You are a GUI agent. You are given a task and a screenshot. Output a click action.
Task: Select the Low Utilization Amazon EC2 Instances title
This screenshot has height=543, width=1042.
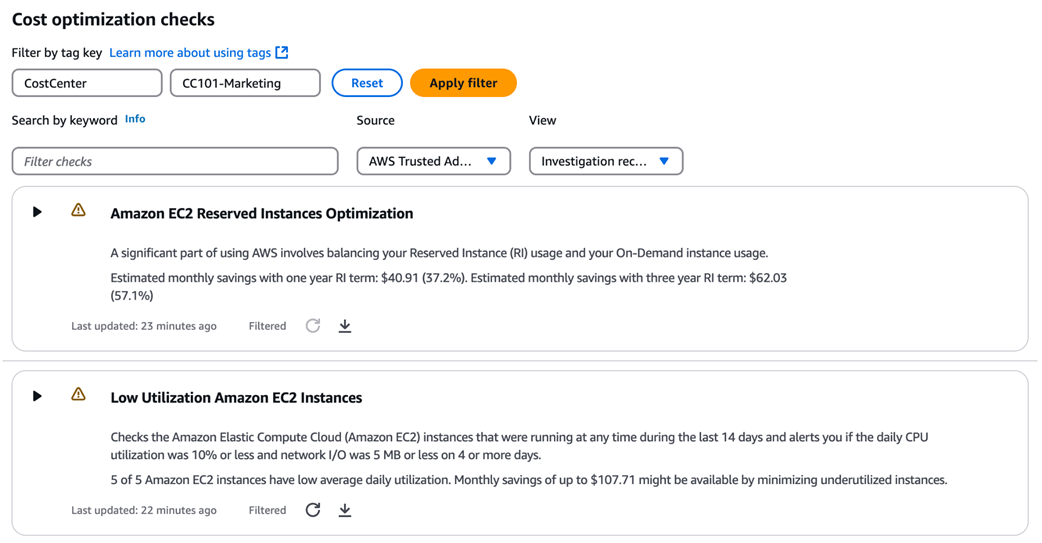pos(236,397)
